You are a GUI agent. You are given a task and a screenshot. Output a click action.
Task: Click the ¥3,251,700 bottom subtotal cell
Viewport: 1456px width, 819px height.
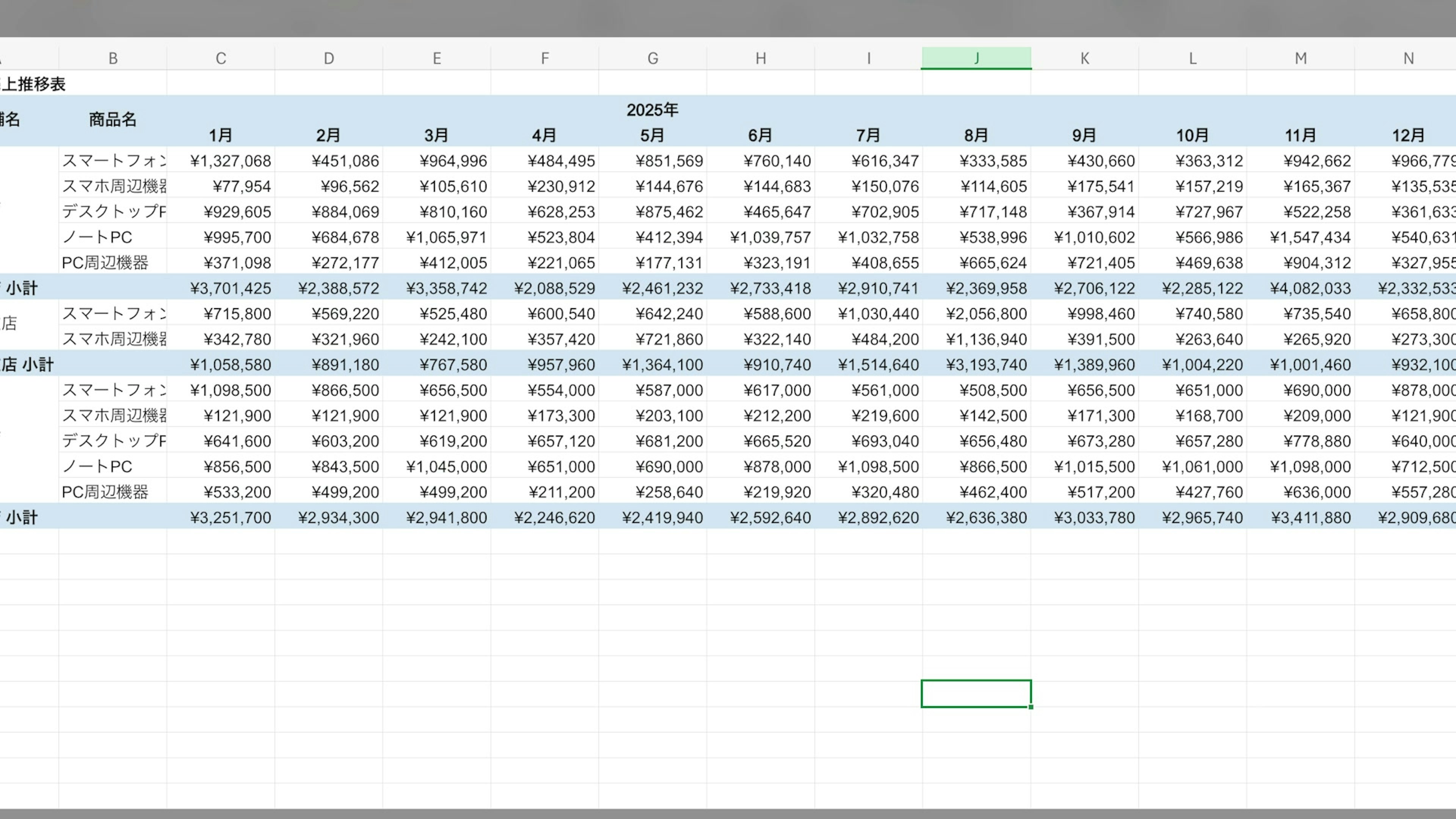(x=231, y=518)
